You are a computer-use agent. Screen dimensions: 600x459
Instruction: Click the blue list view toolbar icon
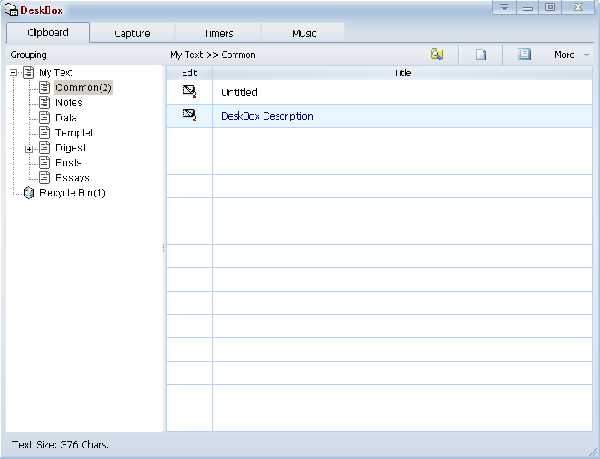click(x=524, y=54)
